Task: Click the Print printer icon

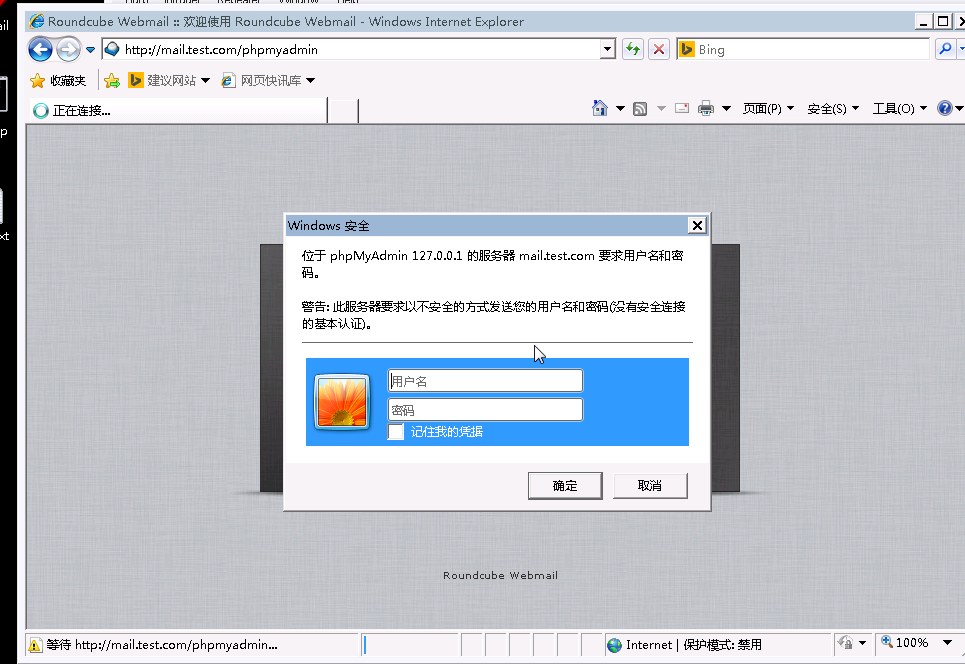Action: pos(706,109)
